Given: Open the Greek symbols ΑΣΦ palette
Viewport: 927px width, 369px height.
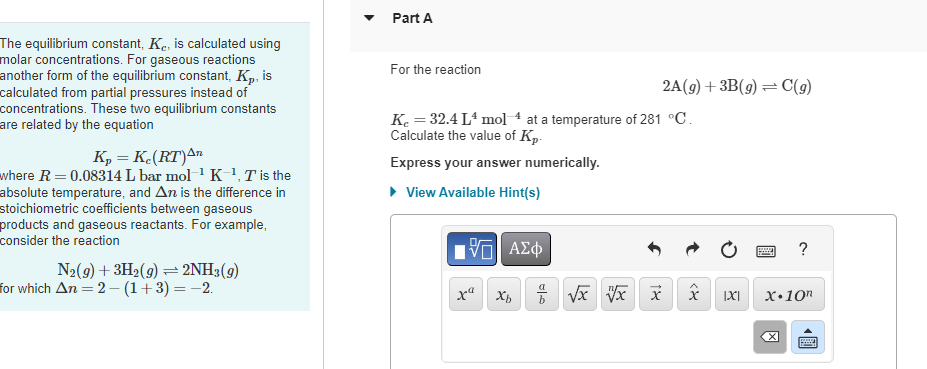Looking at the screenshot, I should pyautogui.click(x=526, y=249).
